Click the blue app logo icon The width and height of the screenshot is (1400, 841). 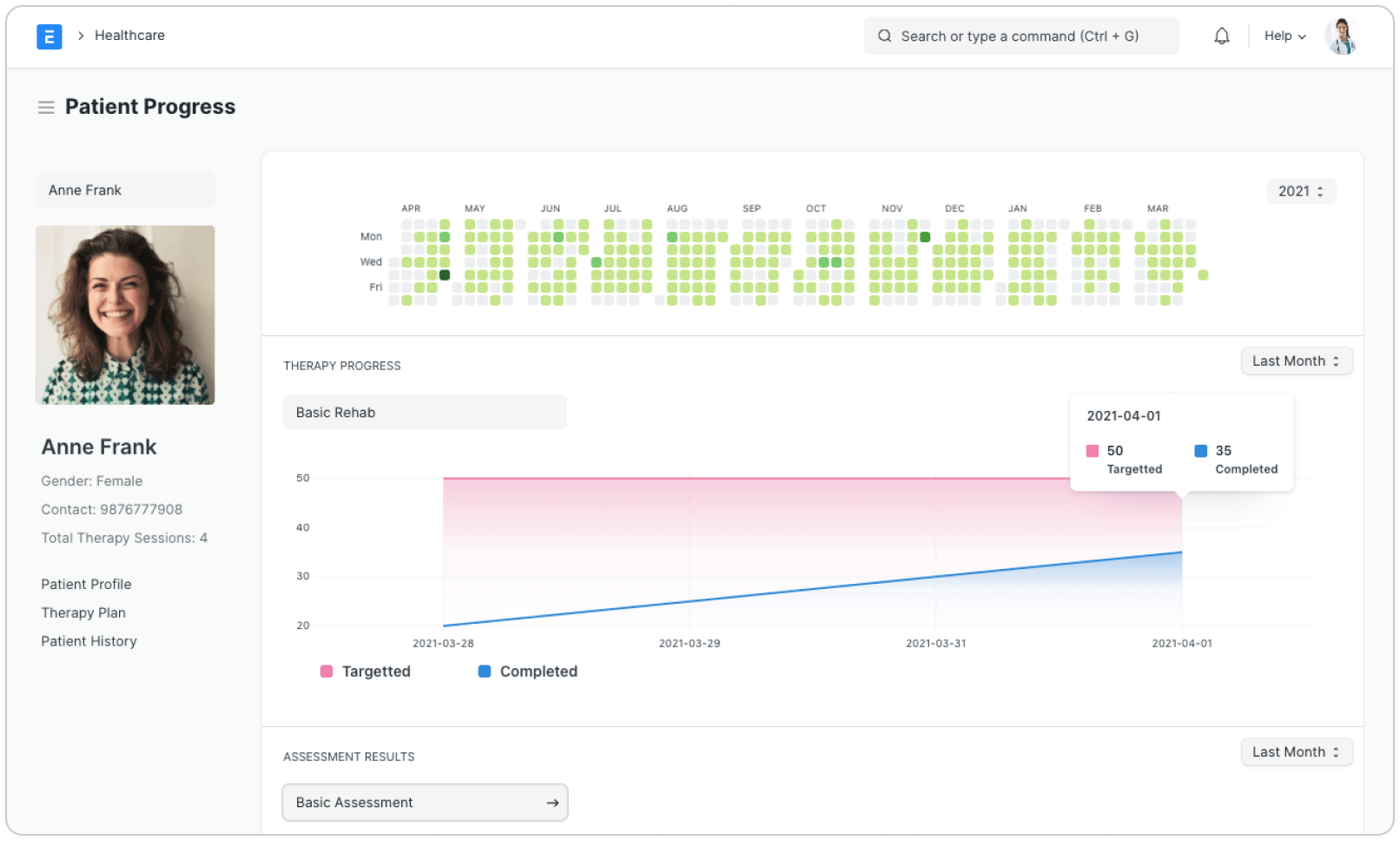point(50,36)
